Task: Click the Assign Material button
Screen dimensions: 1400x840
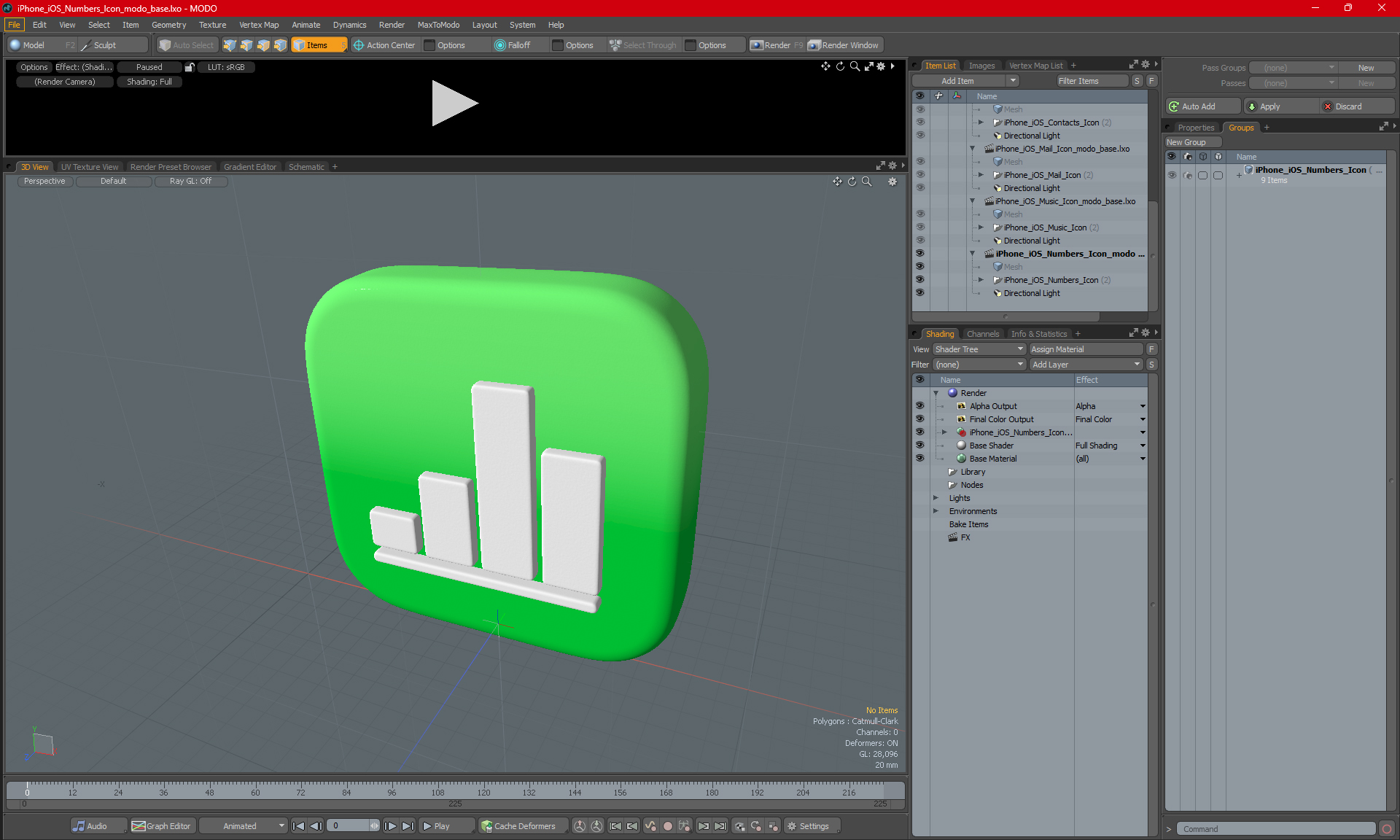Action: click(1086, 349)
